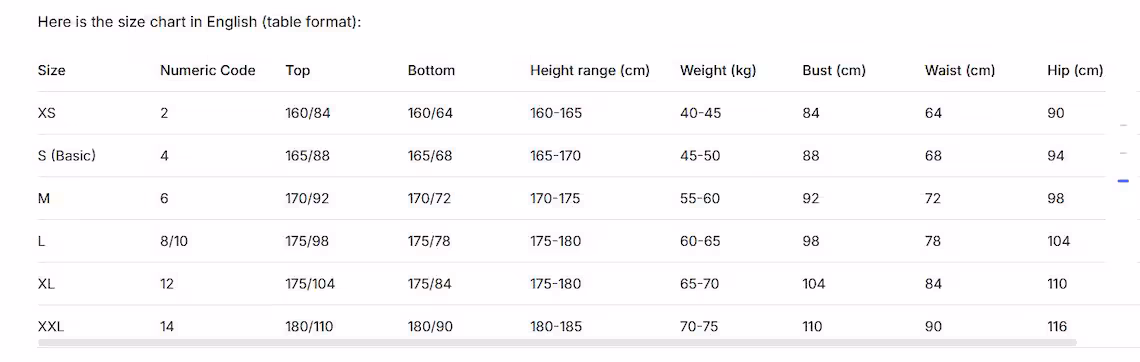The width and height of the screenshot is (1140, 362).
Task: Select the XS size cell
Action: (x=46, y=113)
